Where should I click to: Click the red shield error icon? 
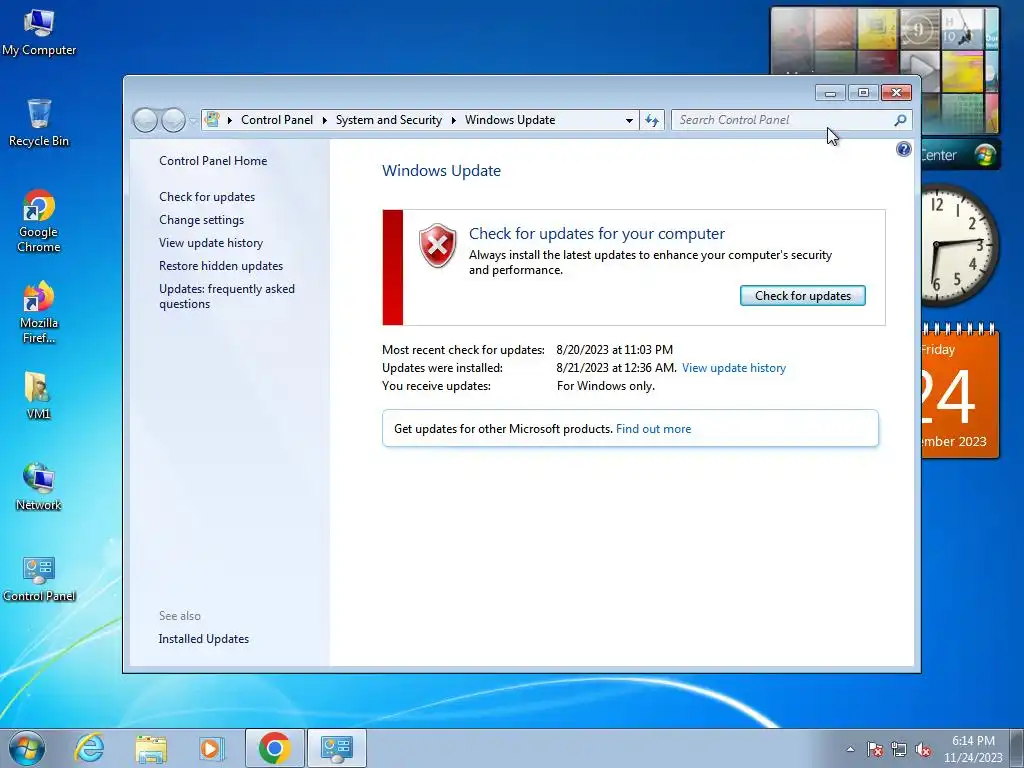pos(438,246)
